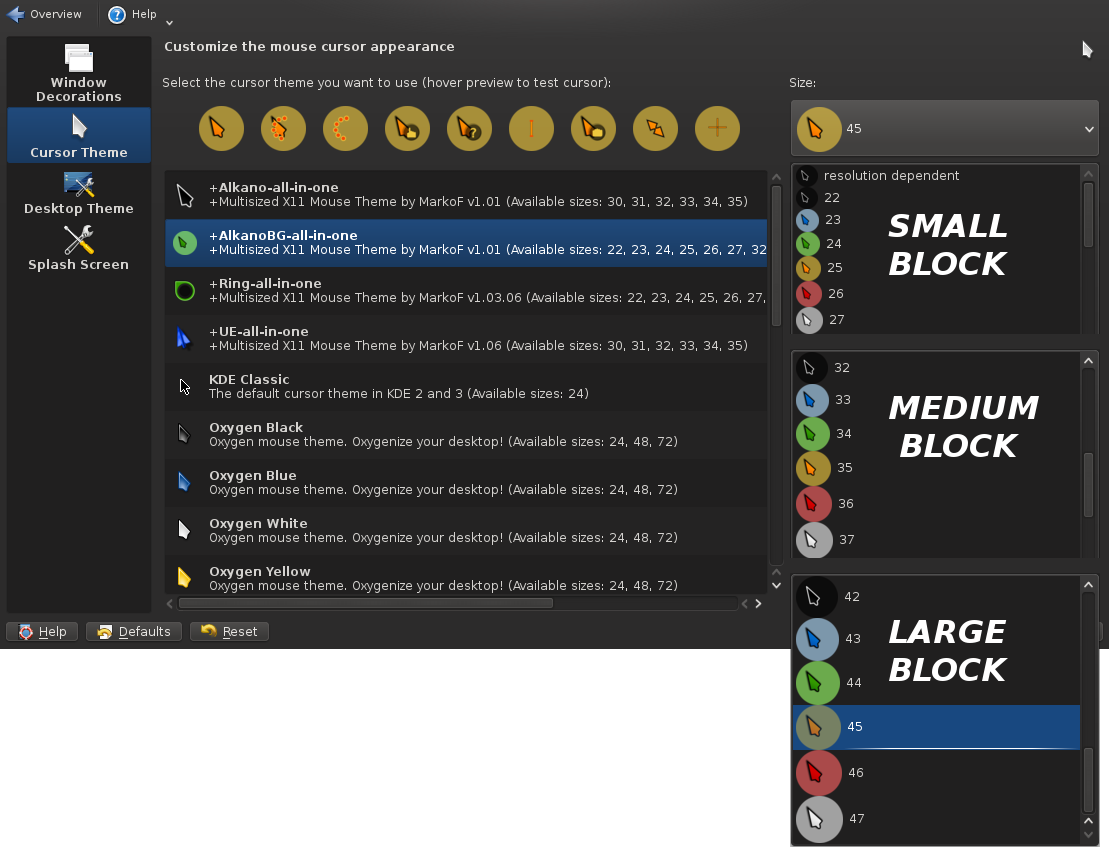Click the busy arrow with dots preview

tap(284, 129)
